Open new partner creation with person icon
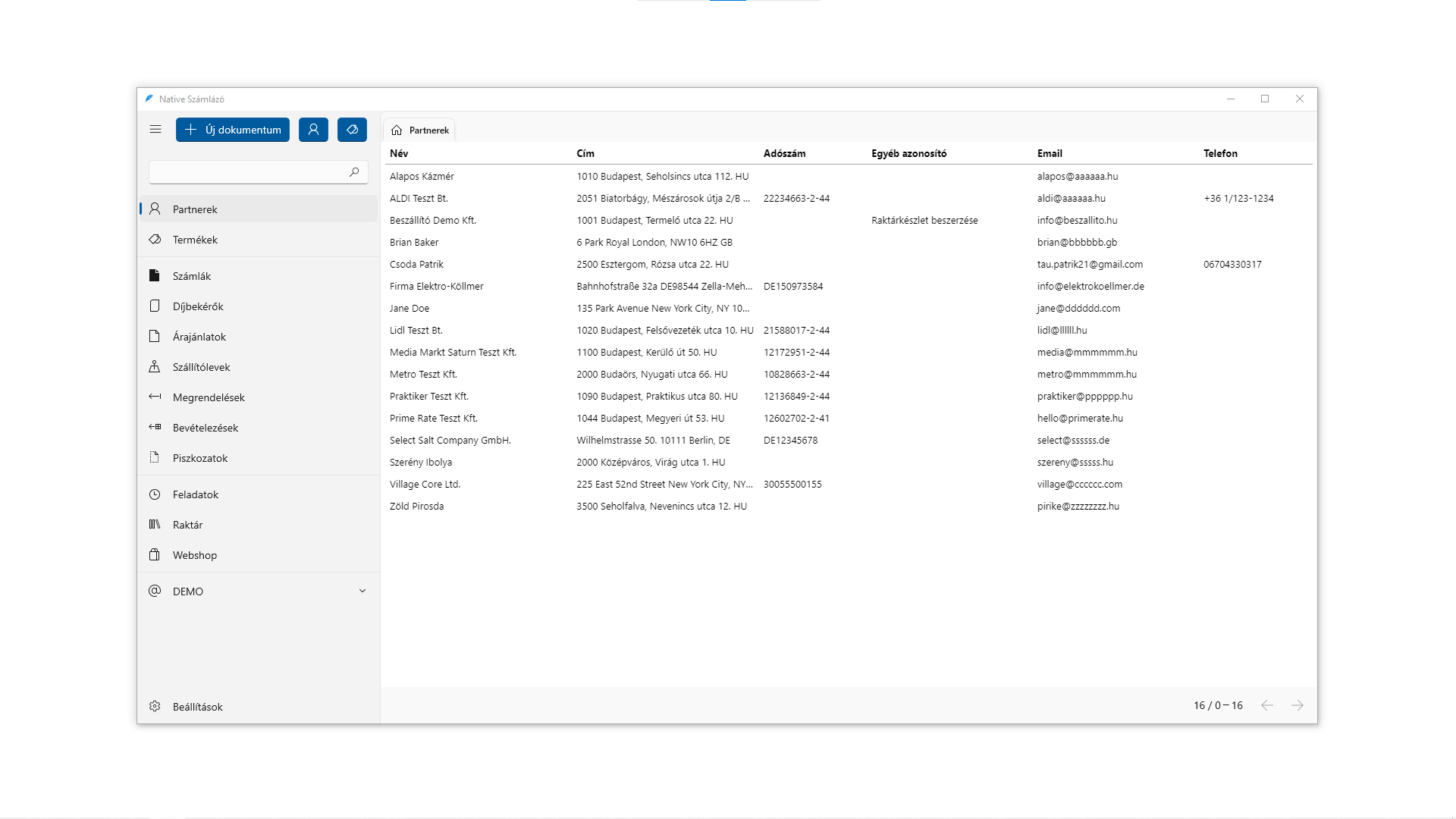The height and width of the screenshot is (819, 1456). coord(313,129)
